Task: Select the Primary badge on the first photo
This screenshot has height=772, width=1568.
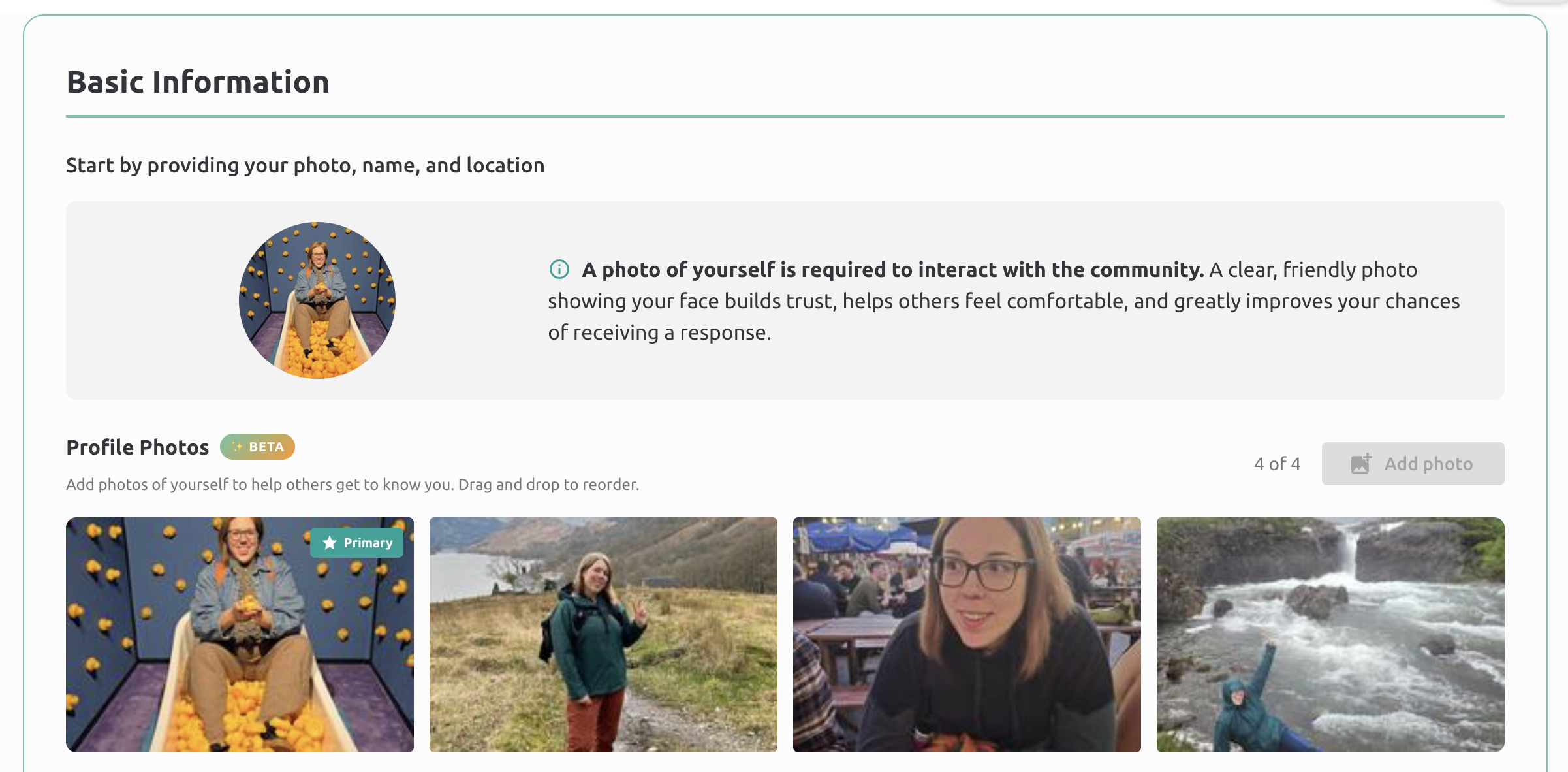Action: [x=356, y=542]
